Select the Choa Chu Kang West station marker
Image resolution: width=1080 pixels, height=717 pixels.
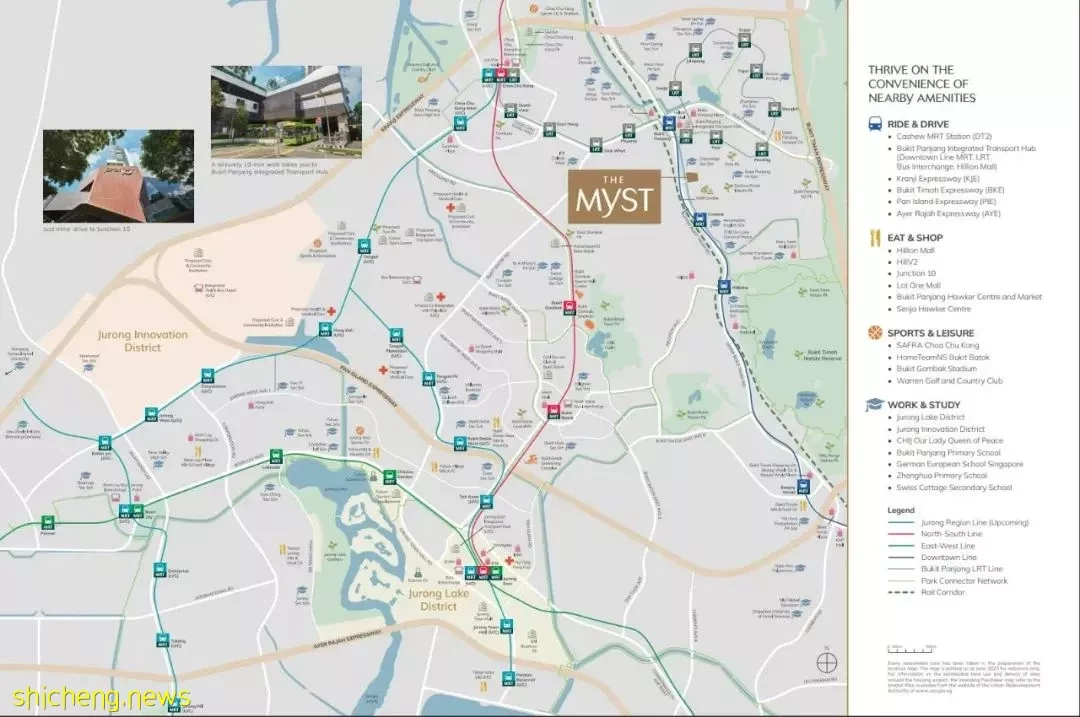tap(459, 123)
